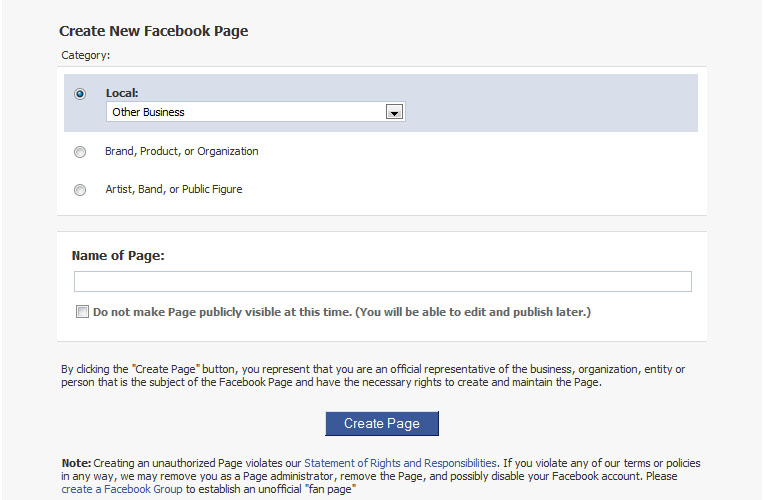Select Artist, Band, or Public Figure radio button

click(x=80, y=190)
